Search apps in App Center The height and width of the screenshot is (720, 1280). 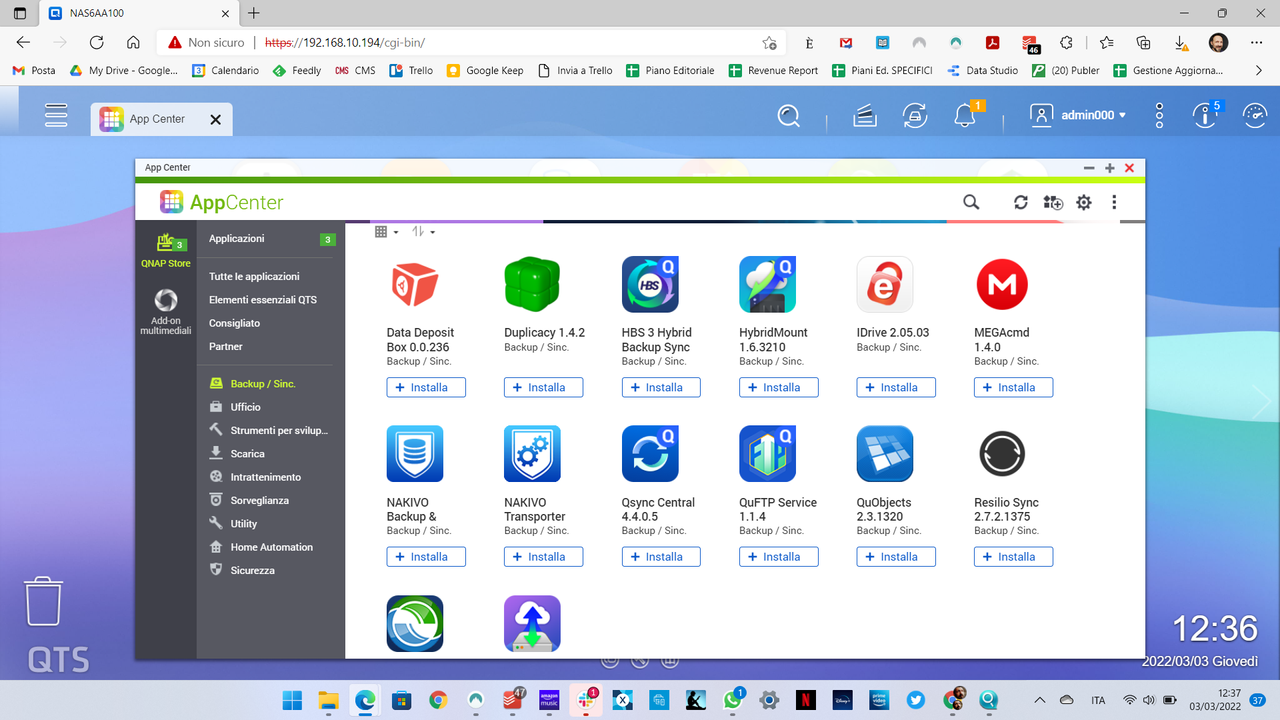pyautogui.click(x=971, y=202)
